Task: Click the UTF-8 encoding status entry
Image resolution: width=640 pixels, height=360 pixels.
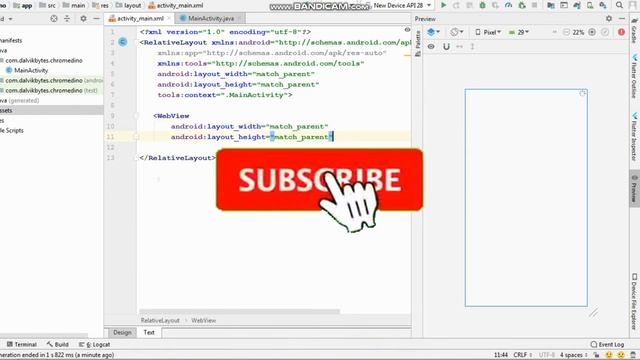Action: 547,355
